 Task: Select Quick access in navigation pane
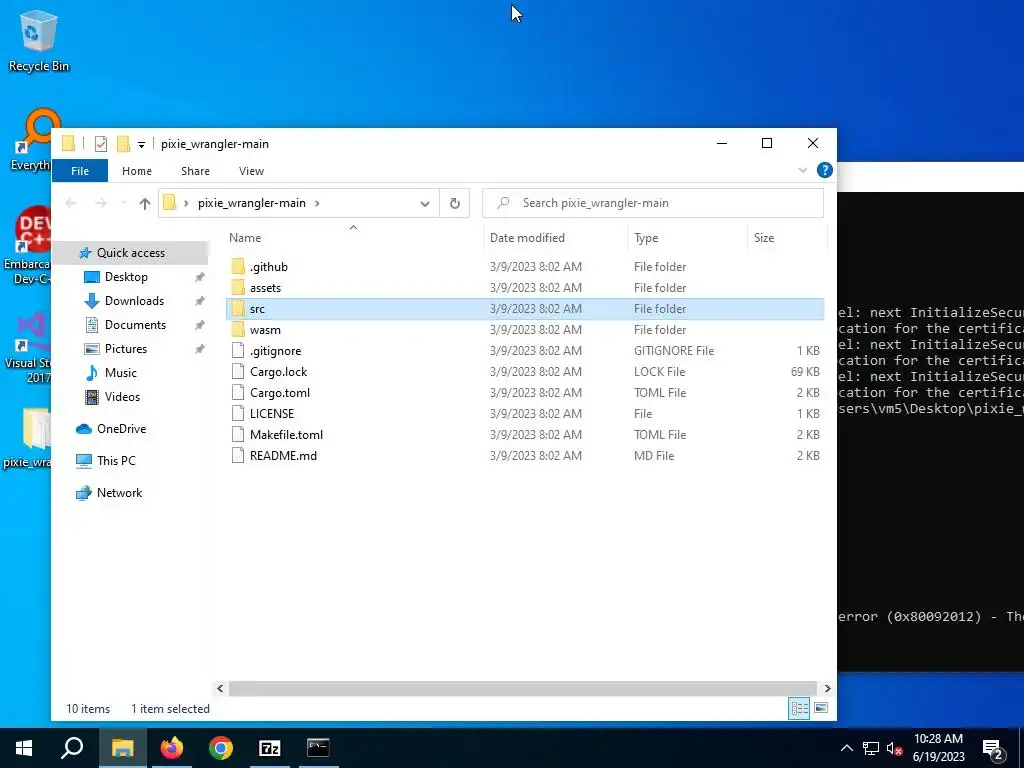tap(131, 253)
